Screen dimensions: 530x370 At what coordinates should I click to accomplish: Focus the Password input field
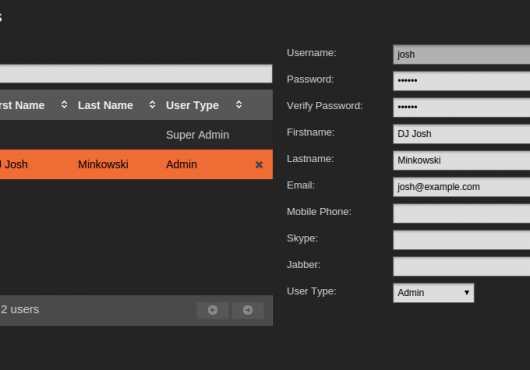[461, 81]
